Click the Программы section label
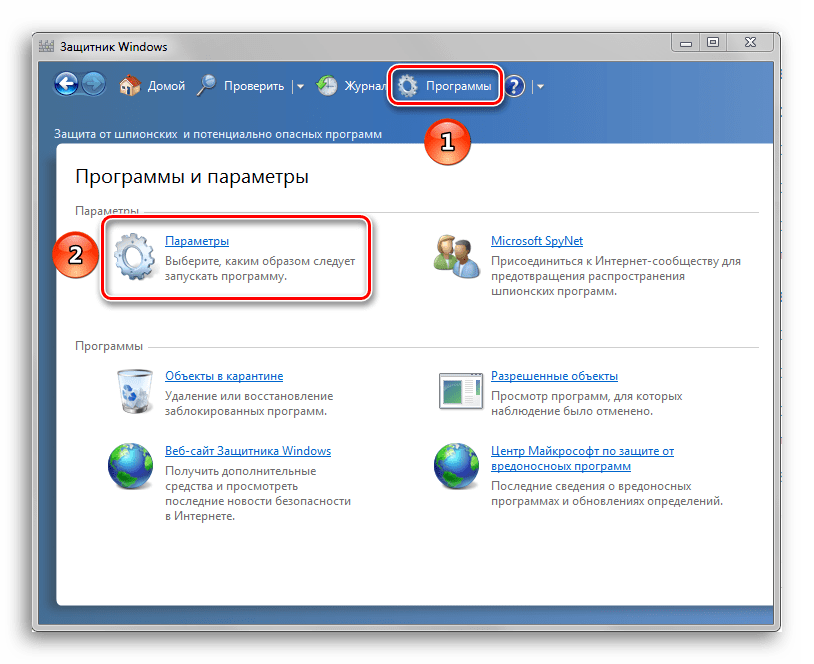This screenshot has height=664, width=814. 109,346
